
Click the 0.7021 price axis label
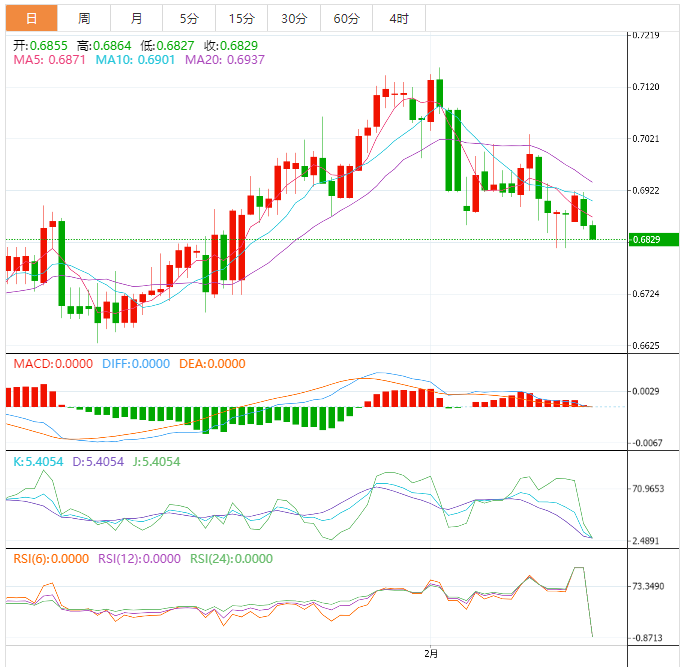coord(646,139)
